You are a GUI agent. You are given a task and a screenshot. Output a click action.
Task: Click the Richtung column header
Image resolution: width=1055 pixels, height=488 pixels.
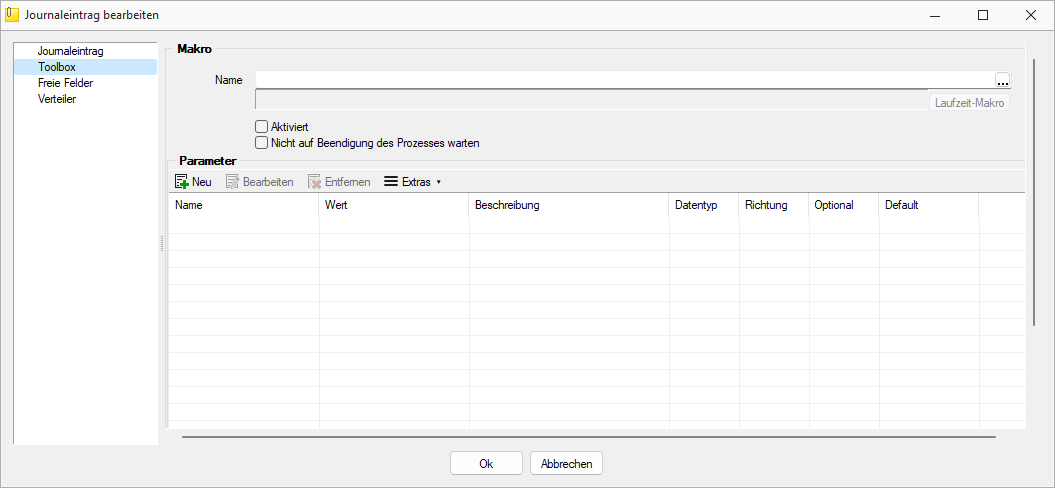[x=774, y=205]
